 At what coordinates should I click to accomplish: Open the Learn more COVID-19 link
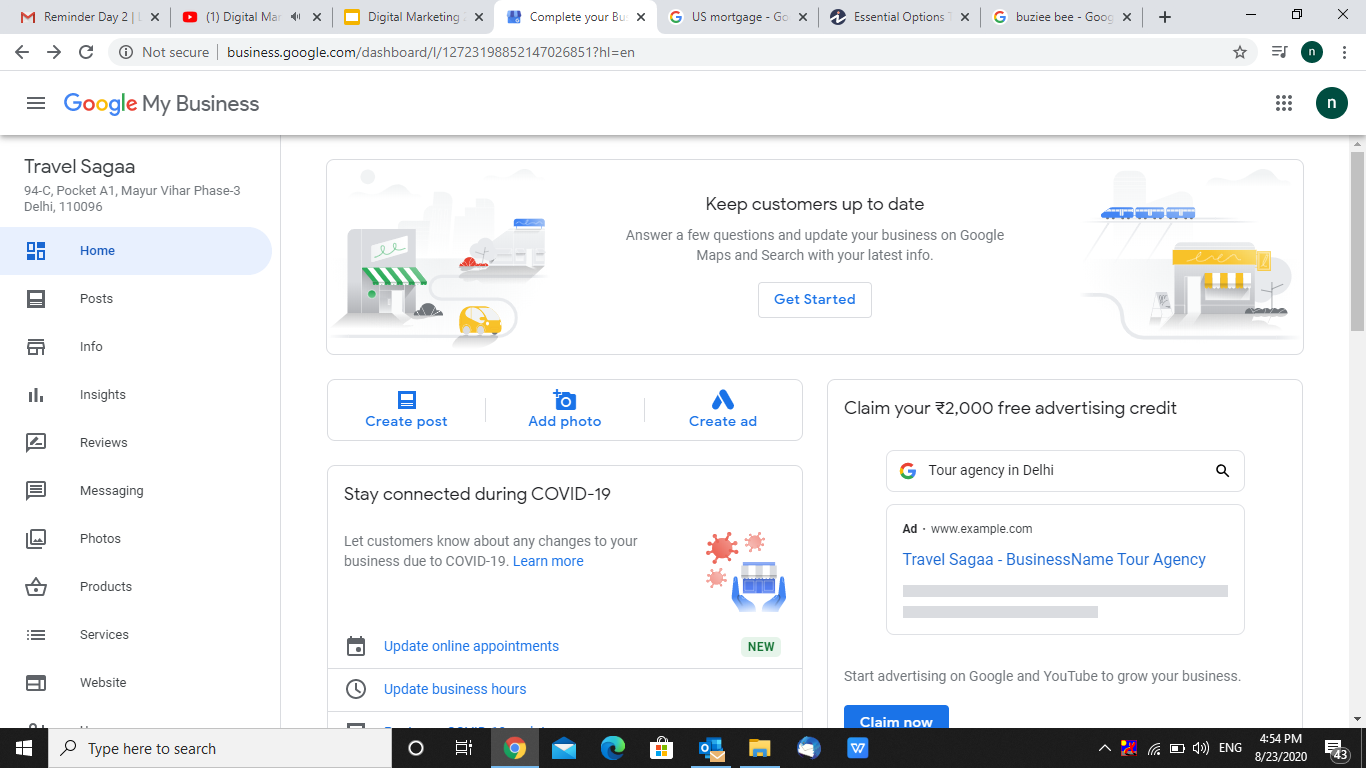(x=548, y=561)
